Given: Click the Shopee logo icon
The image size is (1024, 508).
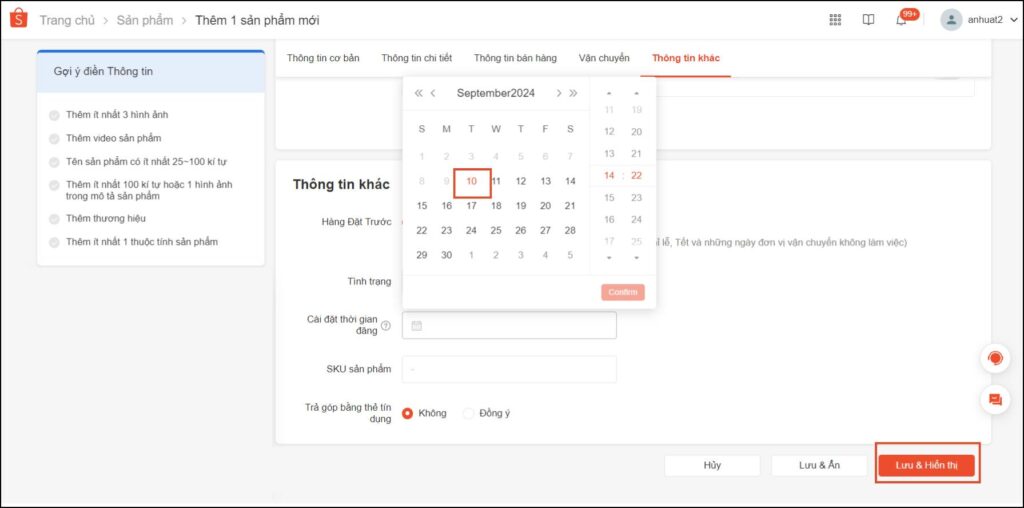Looking at the screenshot, I should 18,20.
